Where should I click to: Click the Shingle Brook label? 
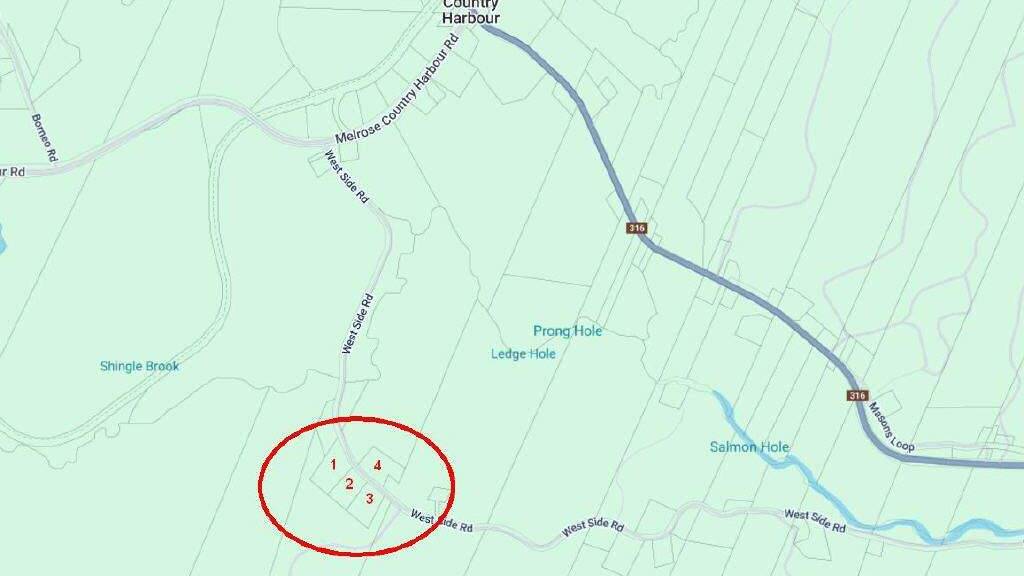[x=139, y=366]
